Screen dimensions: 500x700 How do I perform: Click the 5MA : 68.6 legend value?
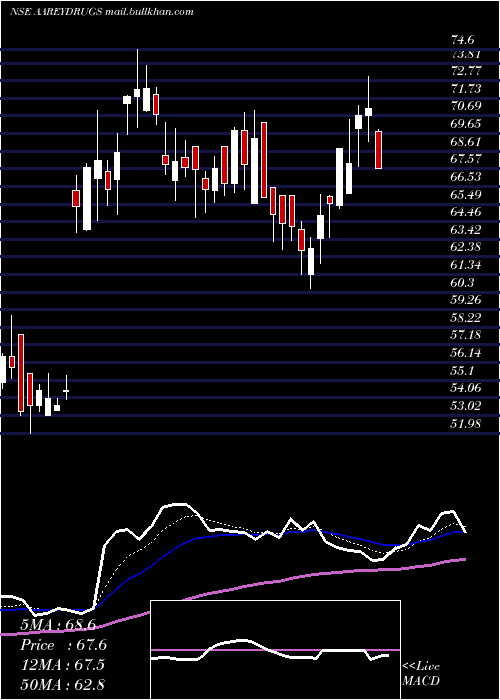click(58, 625)
